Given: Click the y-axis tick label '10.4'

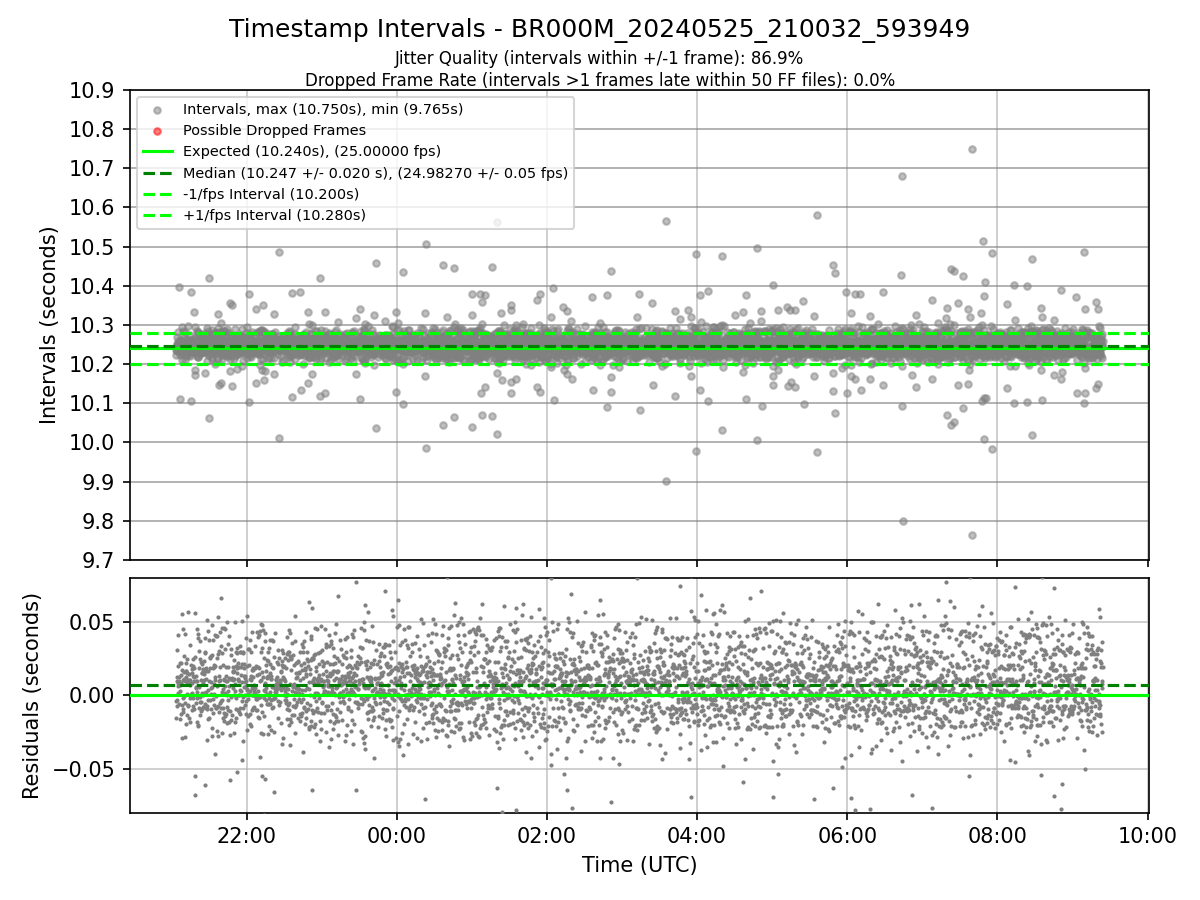Looking at the screenshot, I should click(x=91, y=286).
